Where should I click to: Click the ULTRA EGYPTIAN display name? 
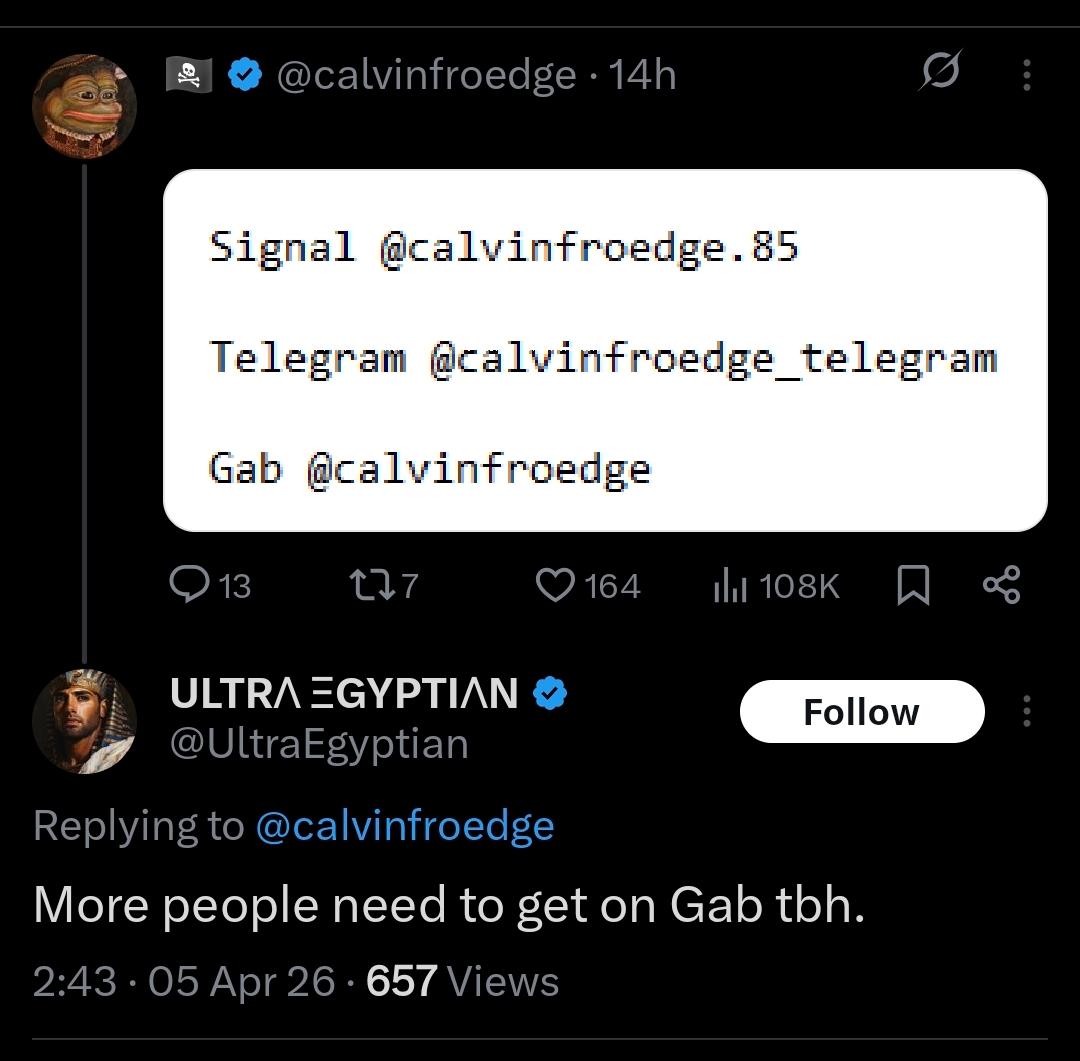(x=344, y=693)
